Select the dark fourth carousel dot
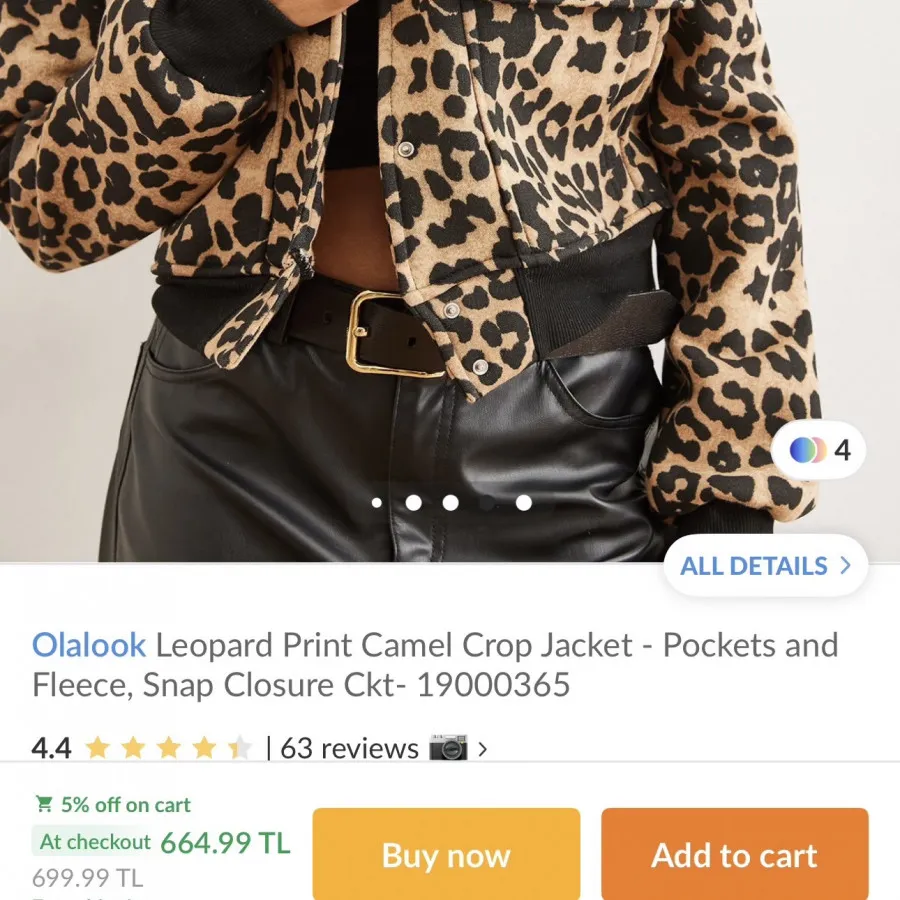Screen dimensions: 900x900 pyautogui.click(x=487, y=503)
